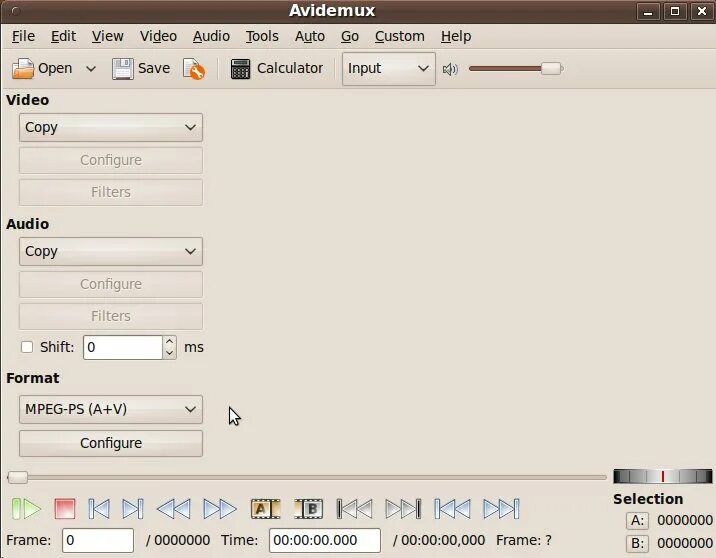716x558 pixels.
Task: Click the Video Filters button
Action: click(111, 192)
